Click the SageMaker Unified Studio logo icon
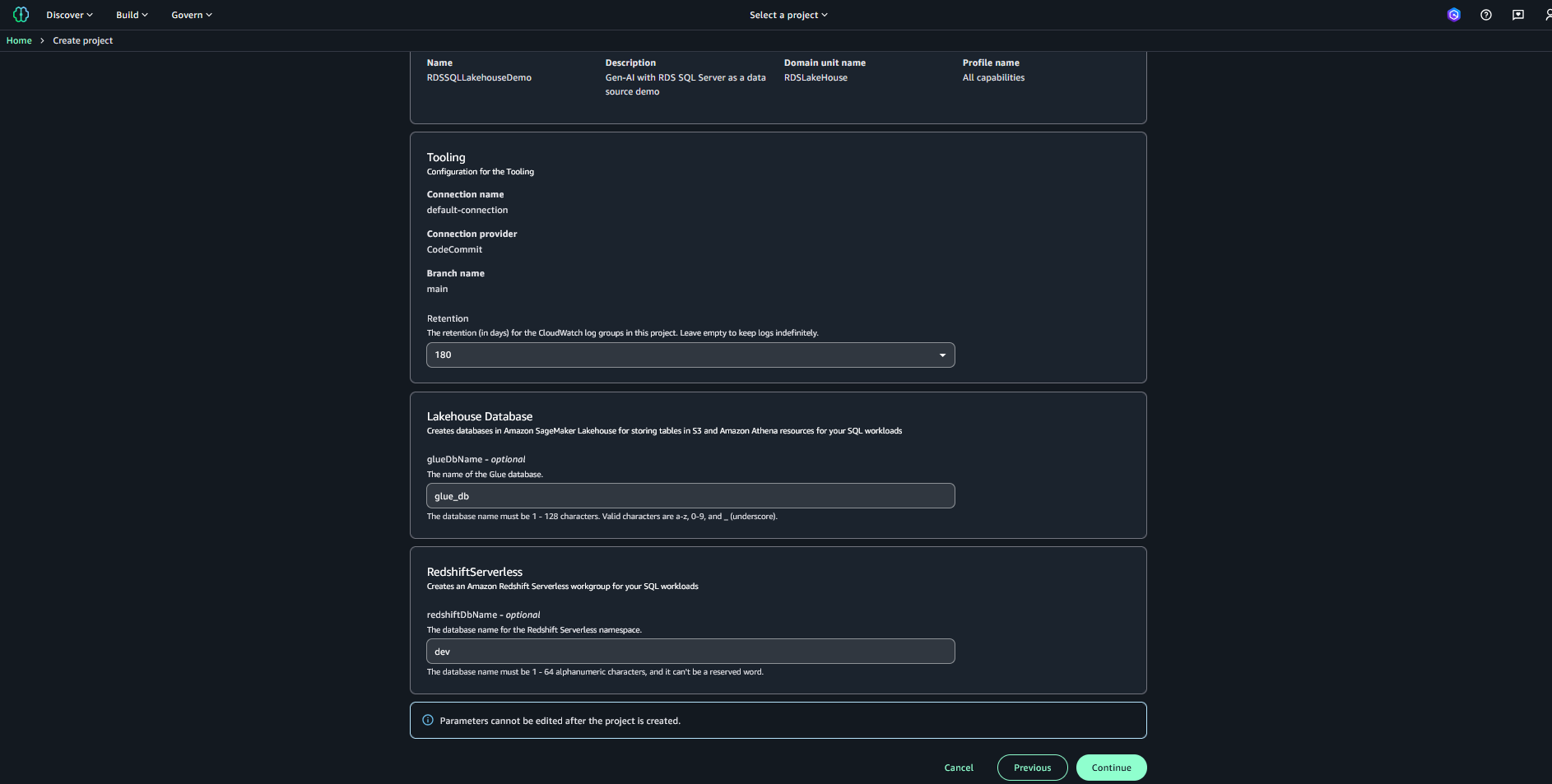Image resolution: width=1552 pixels, height=784 pixels. (21, 15)
